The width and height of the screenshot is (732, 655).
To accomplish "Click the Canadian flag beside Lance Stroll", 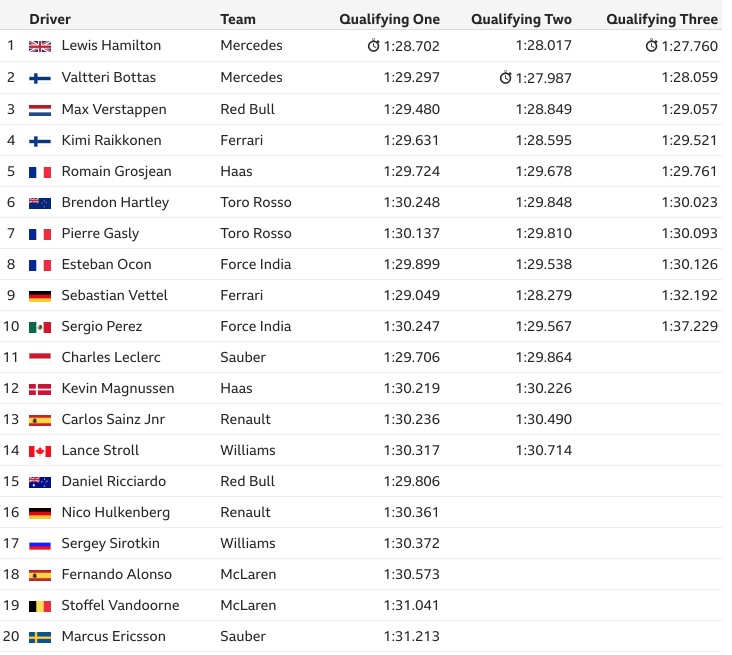I will click(40, 451).
